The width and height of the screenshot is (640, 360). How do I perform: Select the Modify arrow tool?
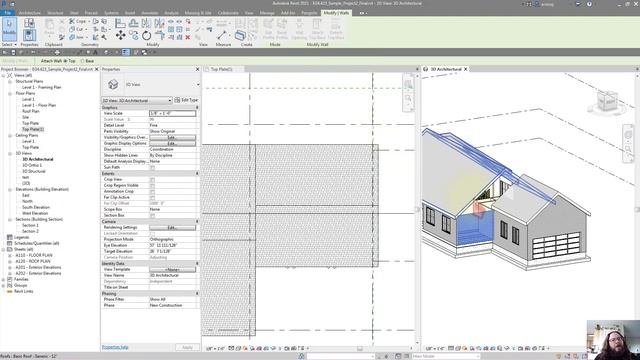(9, 29)
